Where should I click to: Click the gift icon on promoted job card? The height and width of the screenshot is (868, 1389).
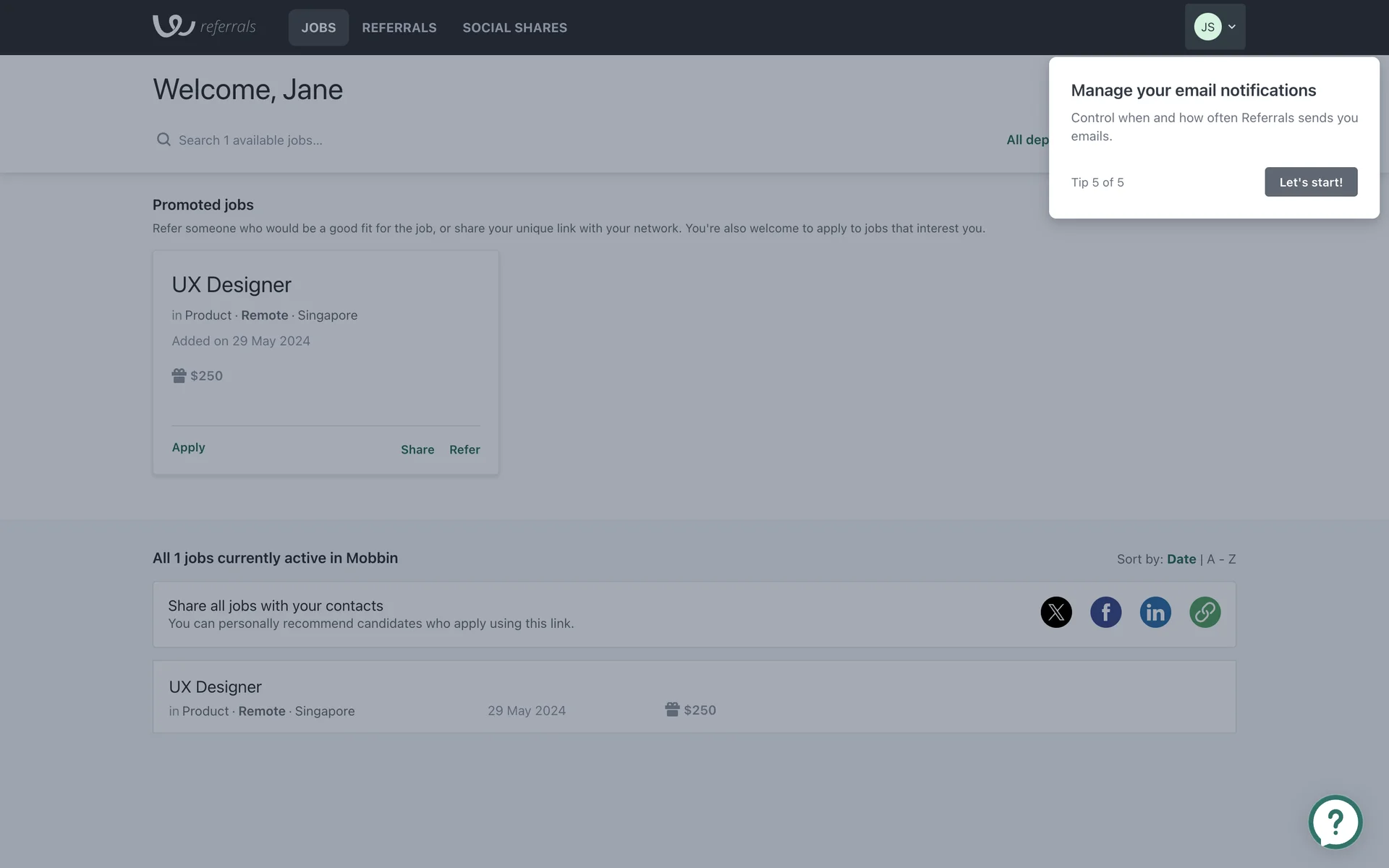point(179,375)
